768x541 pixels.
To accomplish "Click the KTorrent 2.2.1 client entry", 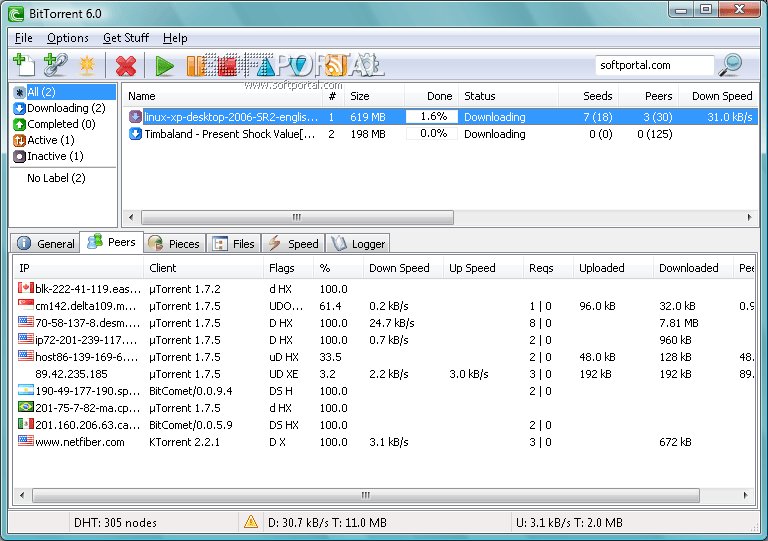I will pyautogui.click(x=184, y=442).
